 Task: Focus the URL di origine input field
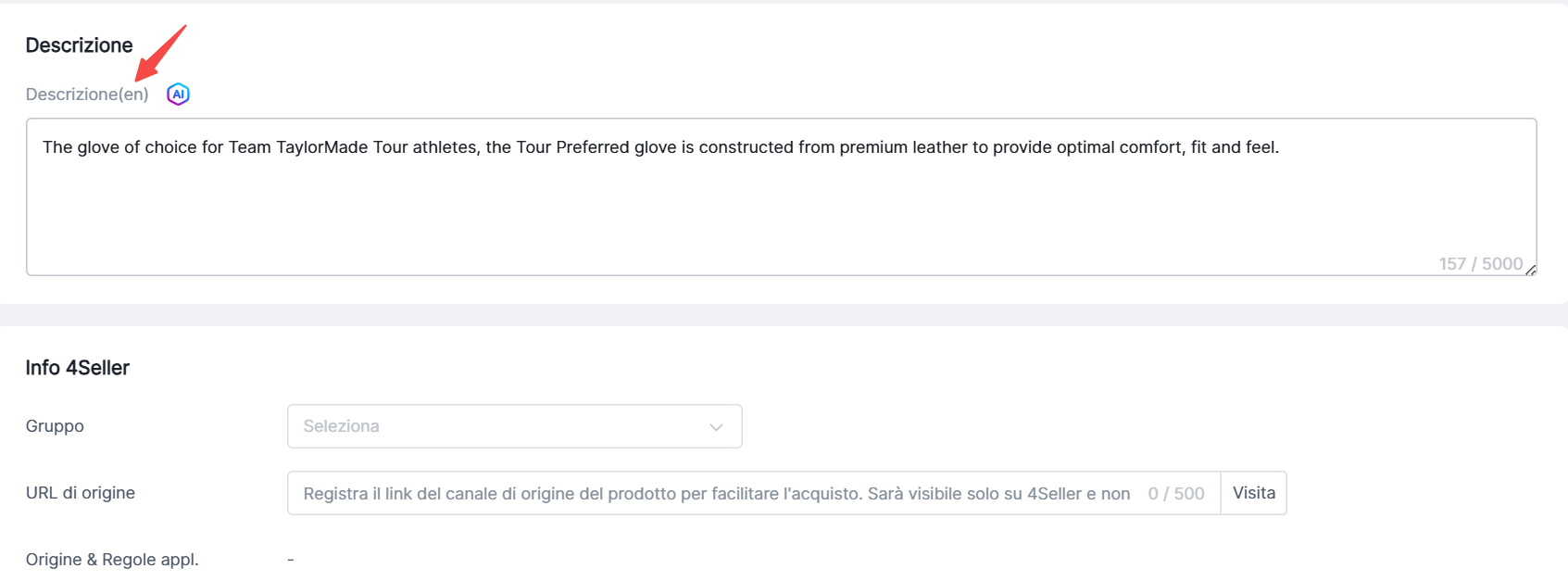pyautogui.click(x=713, y=494)
